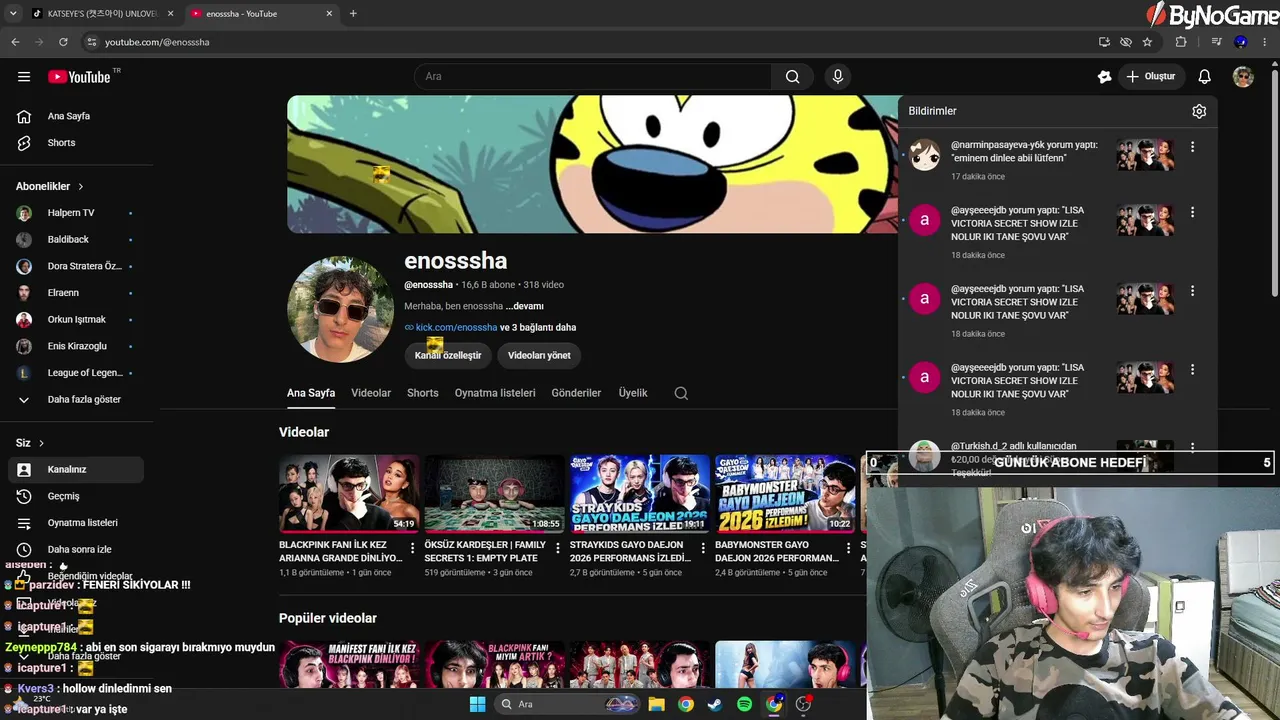
Task: Open Baldiback subscription
Action: click(76, 240)
